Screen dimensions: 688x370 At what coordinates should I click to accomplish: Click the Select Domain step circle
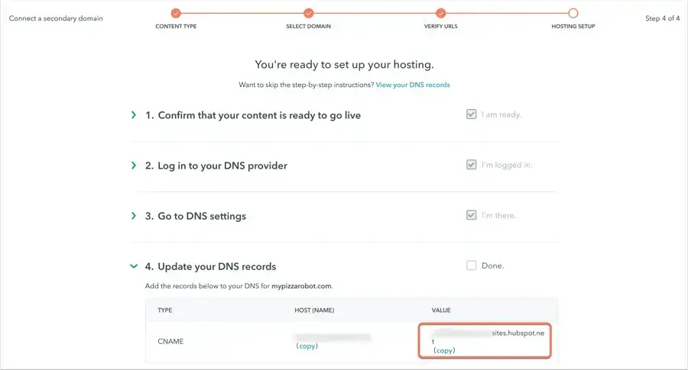click(x=308, y=13)
